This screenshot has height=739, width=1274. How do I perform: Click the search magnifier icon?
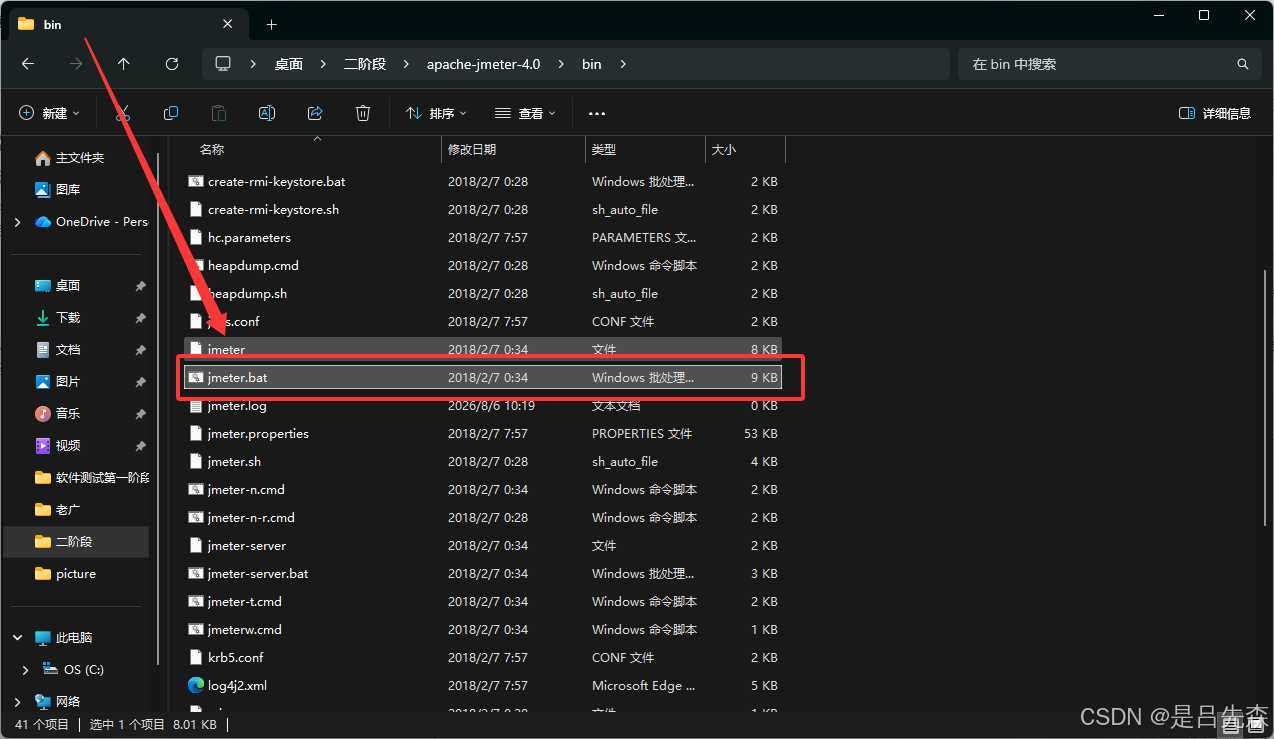coord(1243,64)
